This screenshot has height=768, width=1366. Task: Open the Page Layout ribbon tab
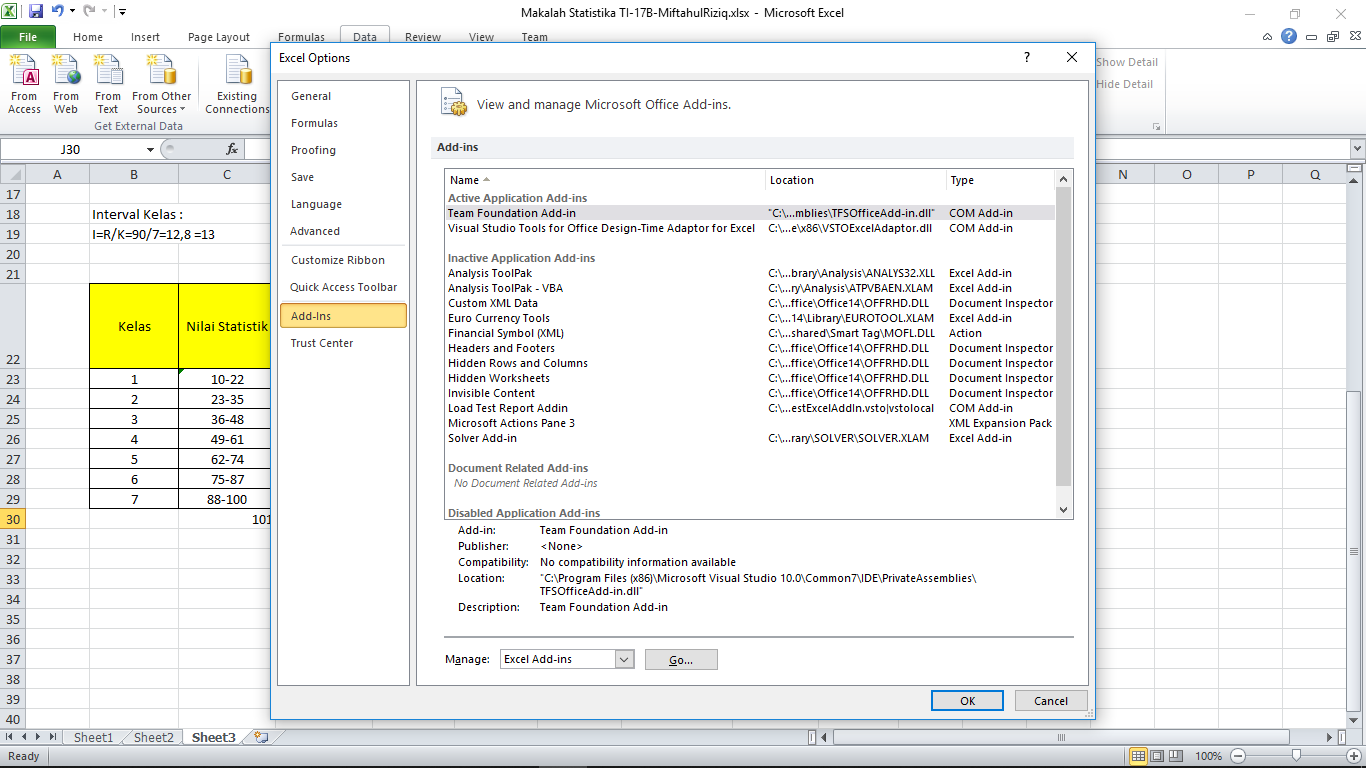[219, 37]
